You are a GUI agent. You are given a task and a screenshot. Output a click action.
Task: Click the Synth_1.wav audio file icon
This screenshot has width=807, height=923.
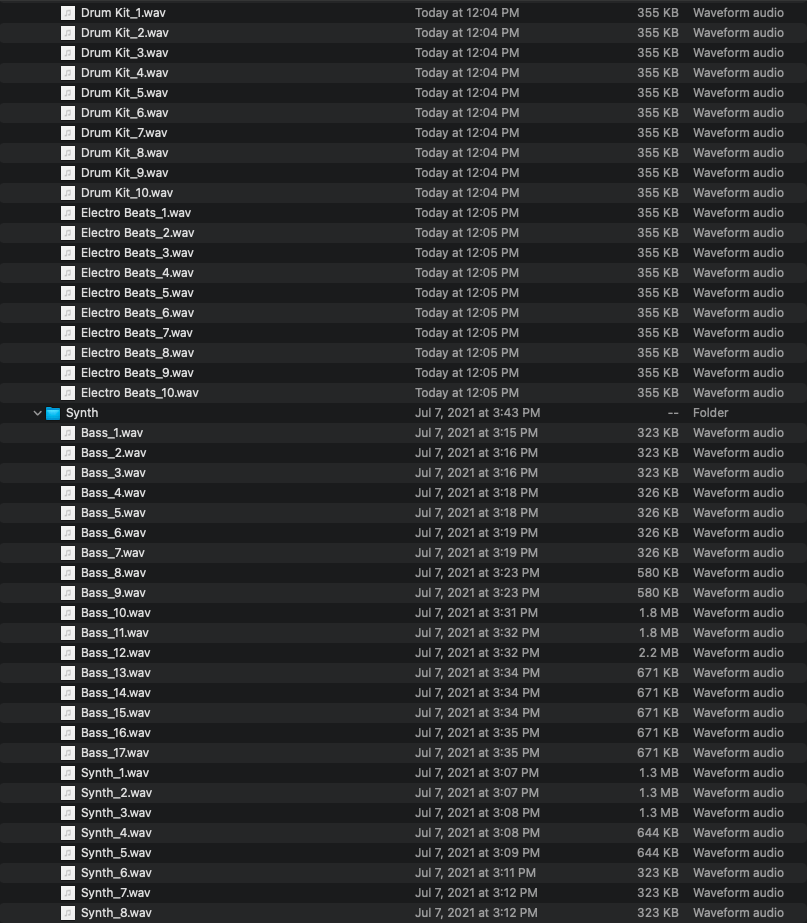pyautogui.click(x=68, y=773)
